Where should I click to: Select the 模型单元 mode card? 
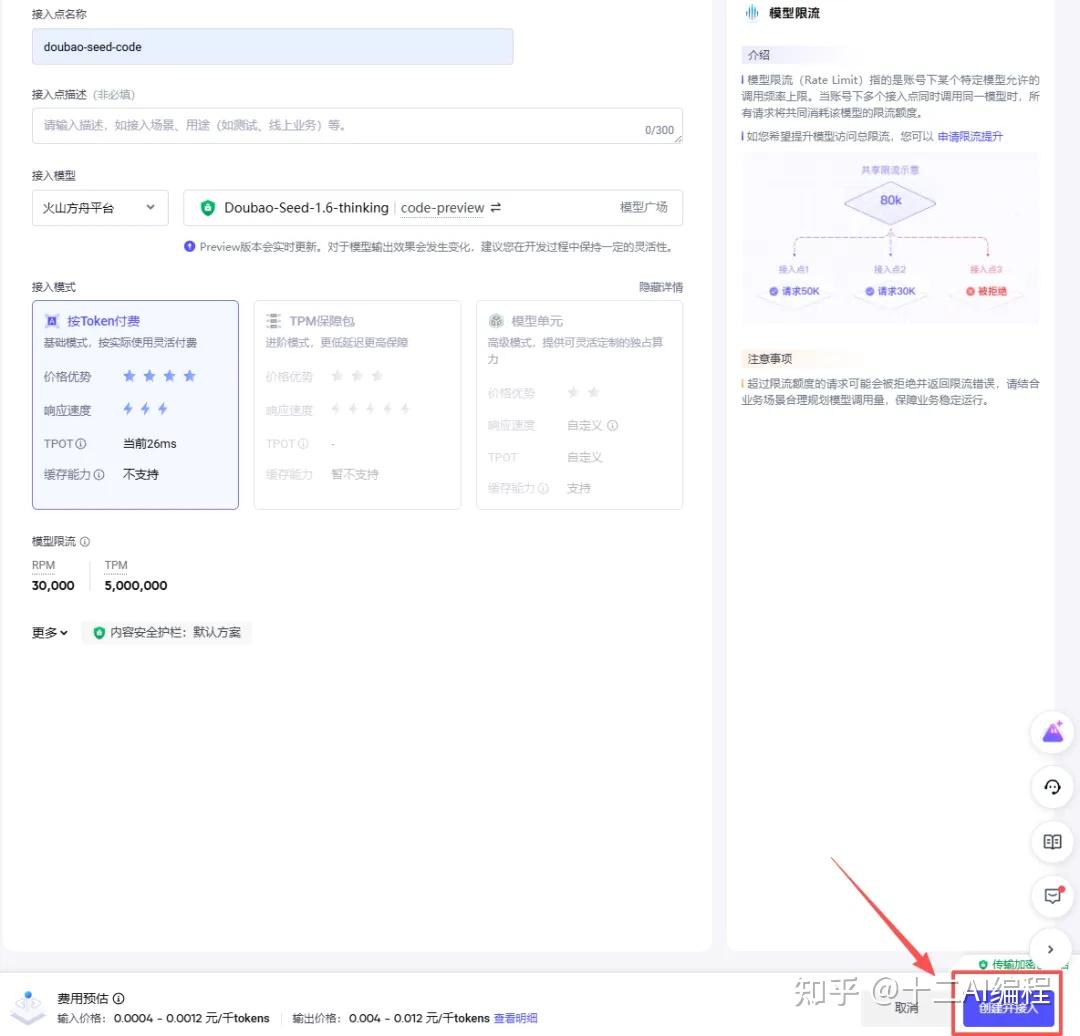(579, 404)
